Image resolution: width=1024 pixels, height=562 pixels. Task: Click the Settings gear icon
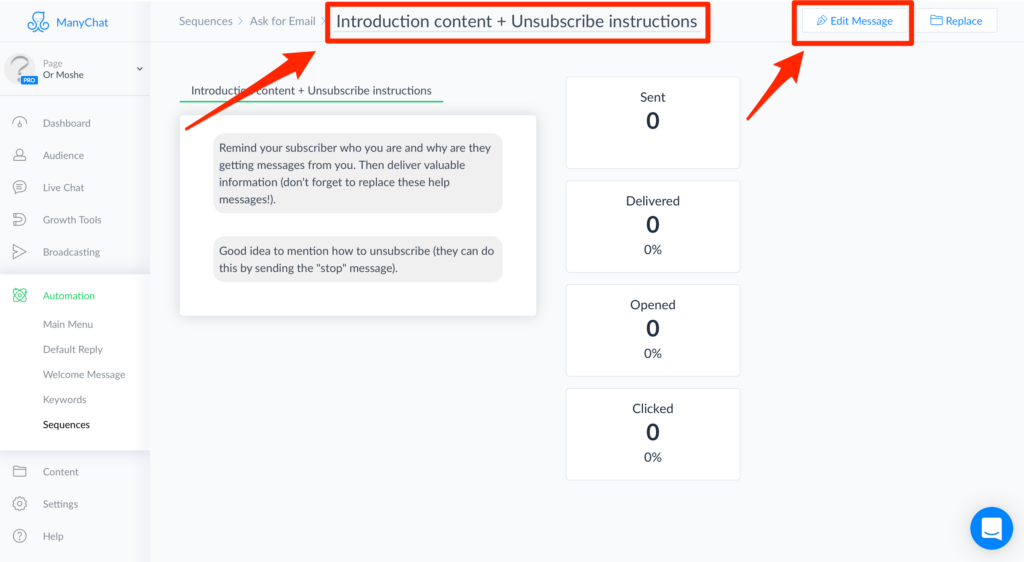click(x=20, y=503)
